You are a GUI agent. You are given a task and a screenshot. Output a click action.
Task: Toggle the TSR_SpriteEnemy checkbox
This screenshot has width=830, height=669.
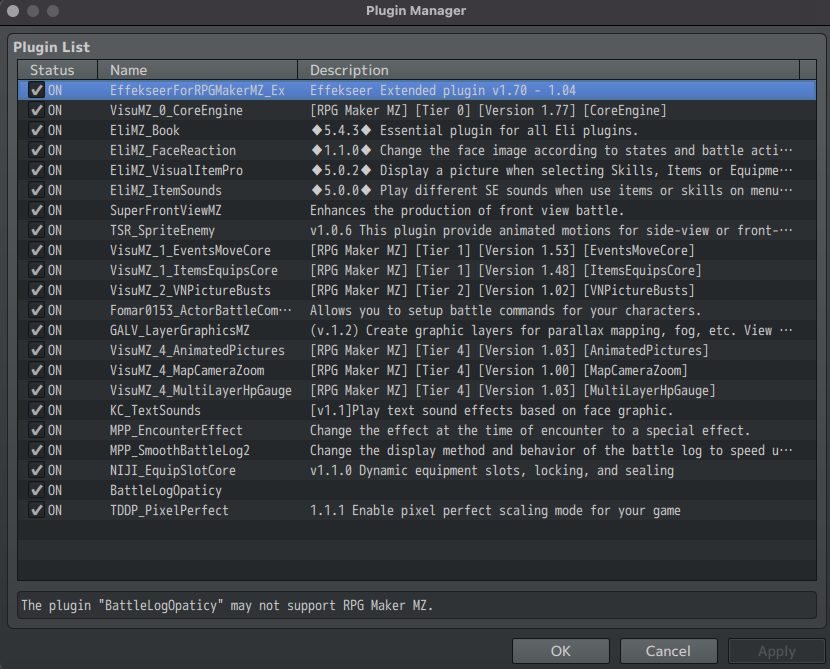[36, 231]
